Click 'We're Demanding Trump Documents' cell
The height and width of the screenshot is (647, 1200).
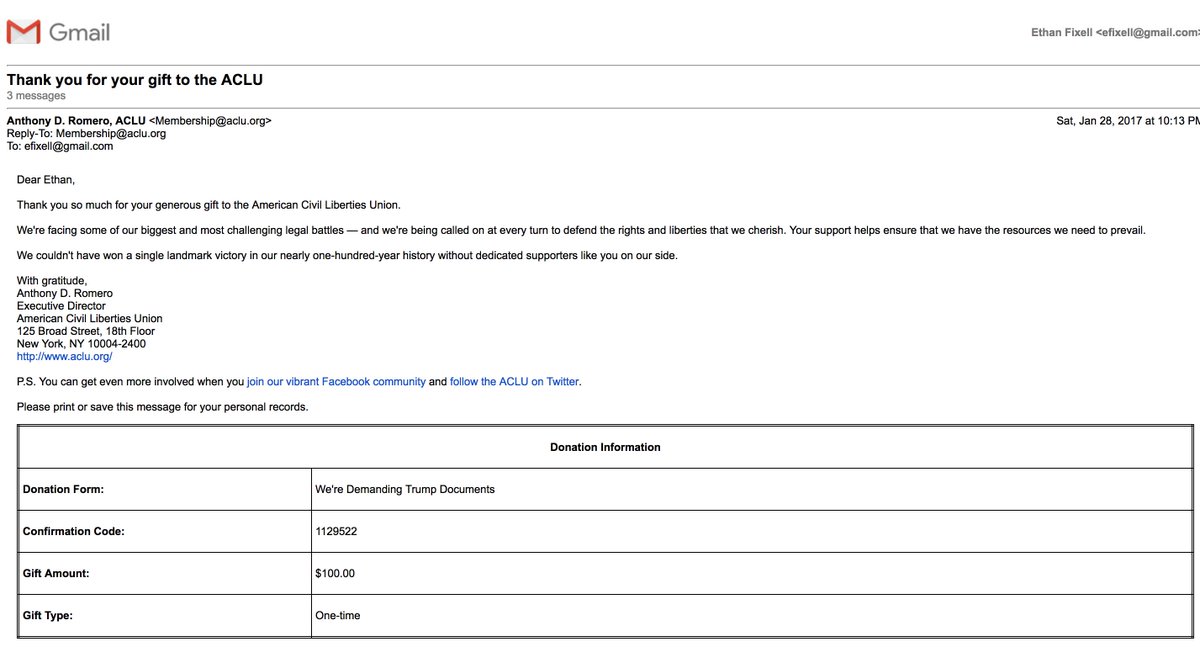tap(751, 489)
